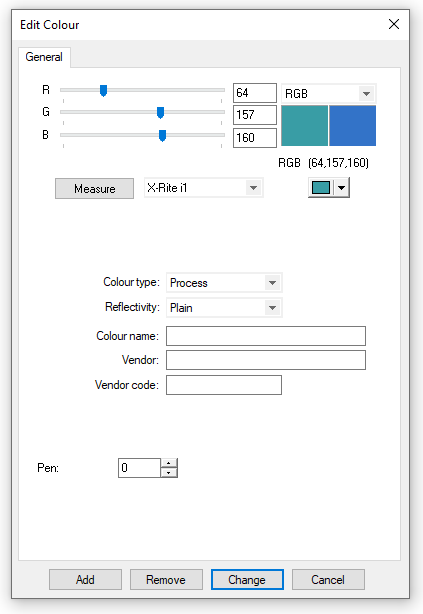Click the Pen number field

pos(139,468)
